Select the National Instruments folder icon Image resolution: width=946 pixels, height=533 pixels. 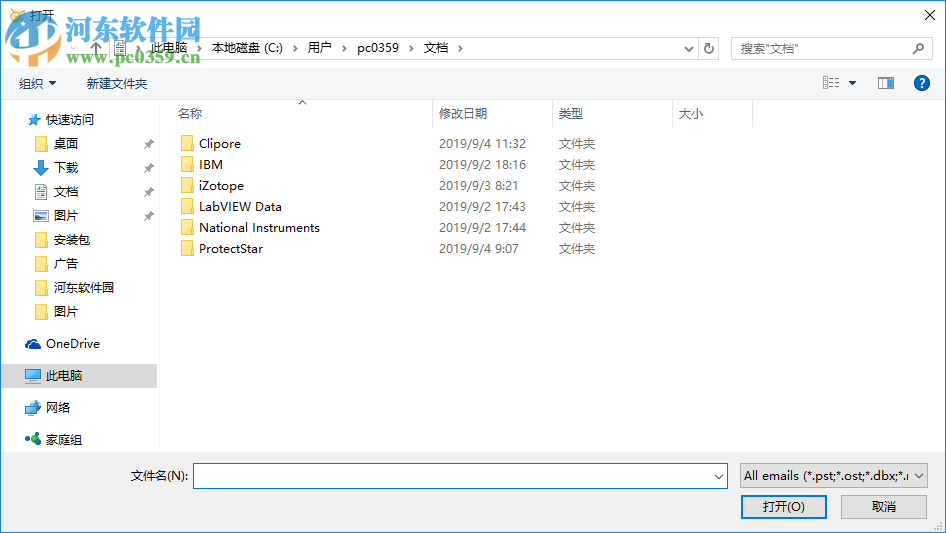[187, 228]
